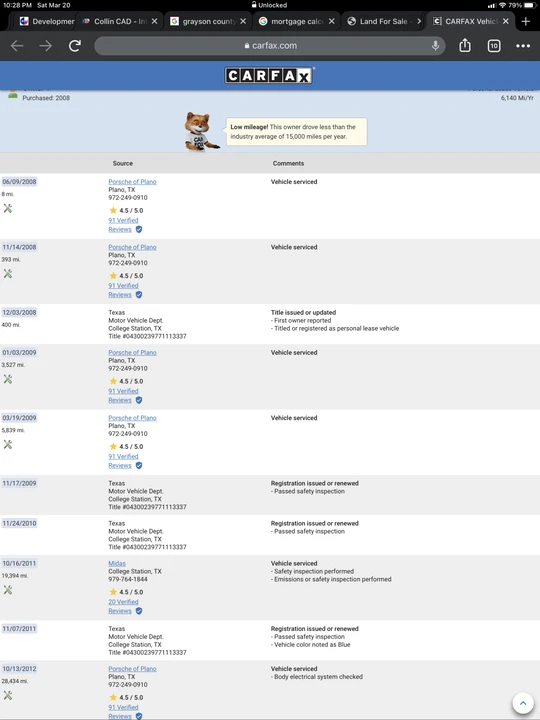The width and height of the screenshot is (540, 720).
Task: Tap the microphone icon in address bar
Action: coord(435,45)
